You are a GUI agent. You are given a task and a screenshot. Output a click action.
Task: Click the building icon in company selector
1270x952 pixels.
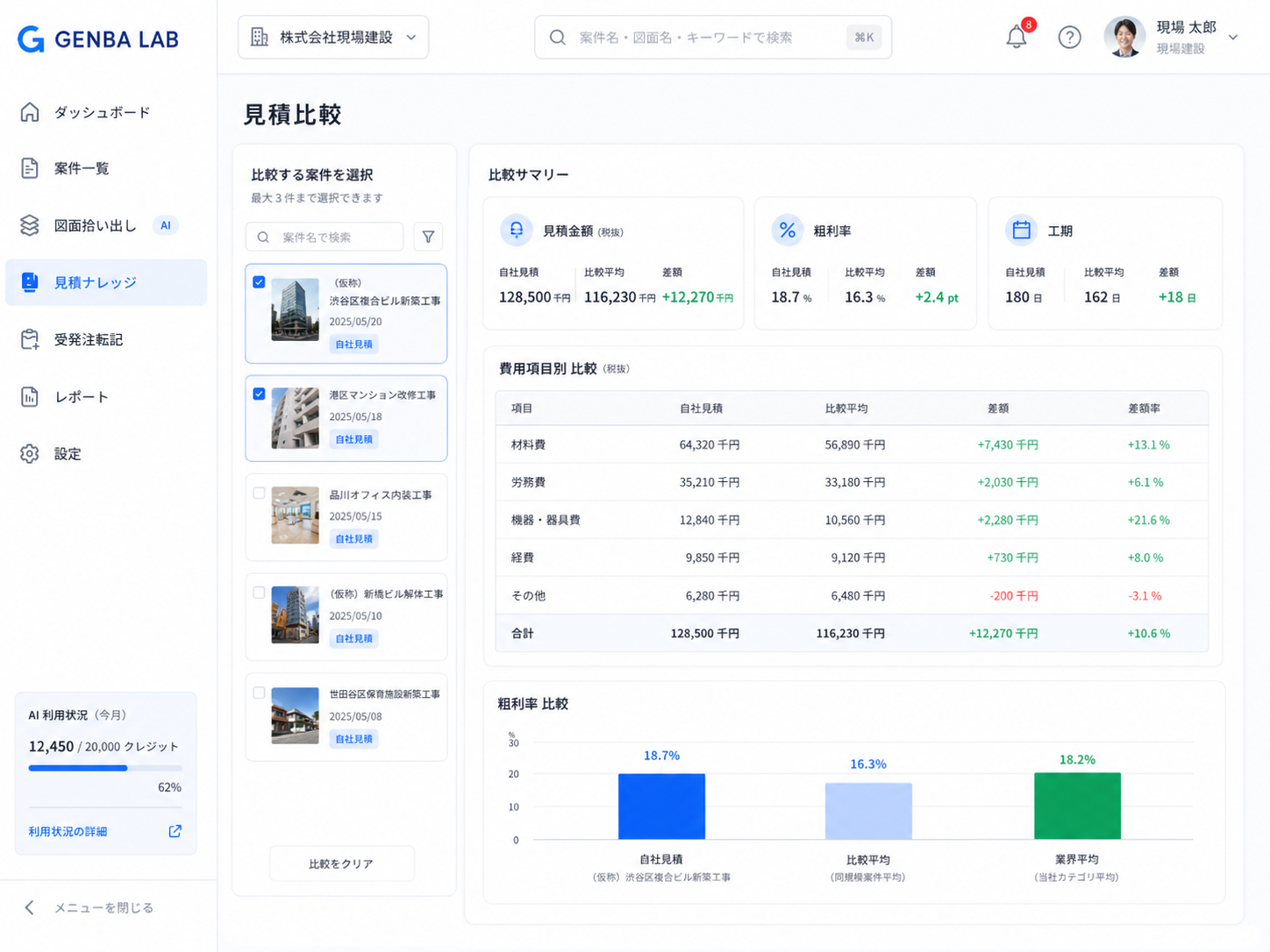(260, 37)
